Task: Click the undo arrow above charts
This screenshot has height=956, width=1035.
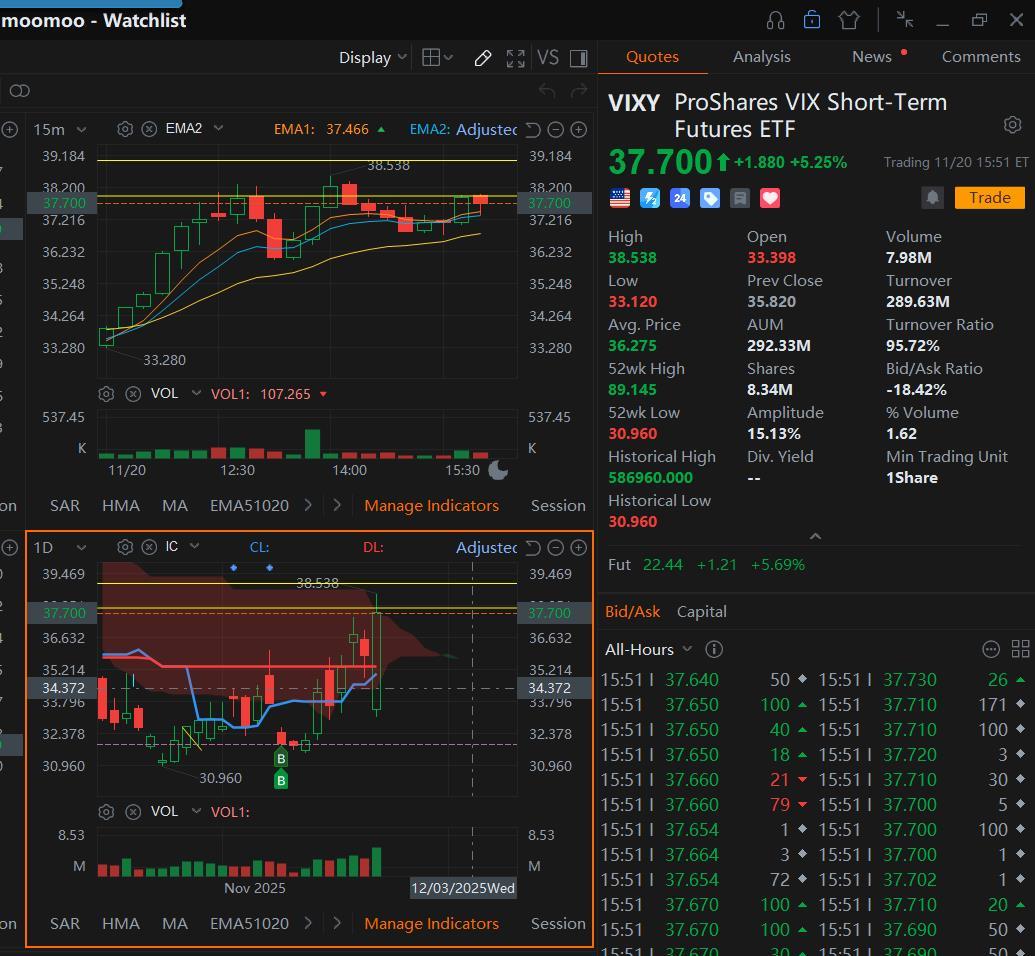Action: point(547,90)
